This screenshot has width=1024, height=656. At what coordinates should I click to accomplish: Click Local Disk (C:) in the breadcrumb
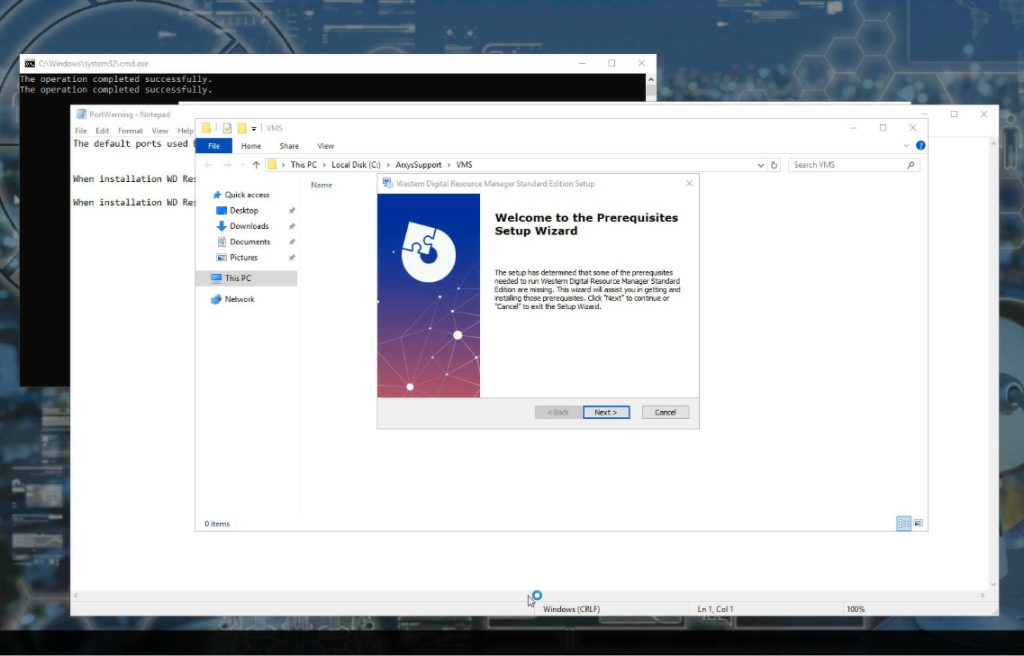[x=356, y=165]
